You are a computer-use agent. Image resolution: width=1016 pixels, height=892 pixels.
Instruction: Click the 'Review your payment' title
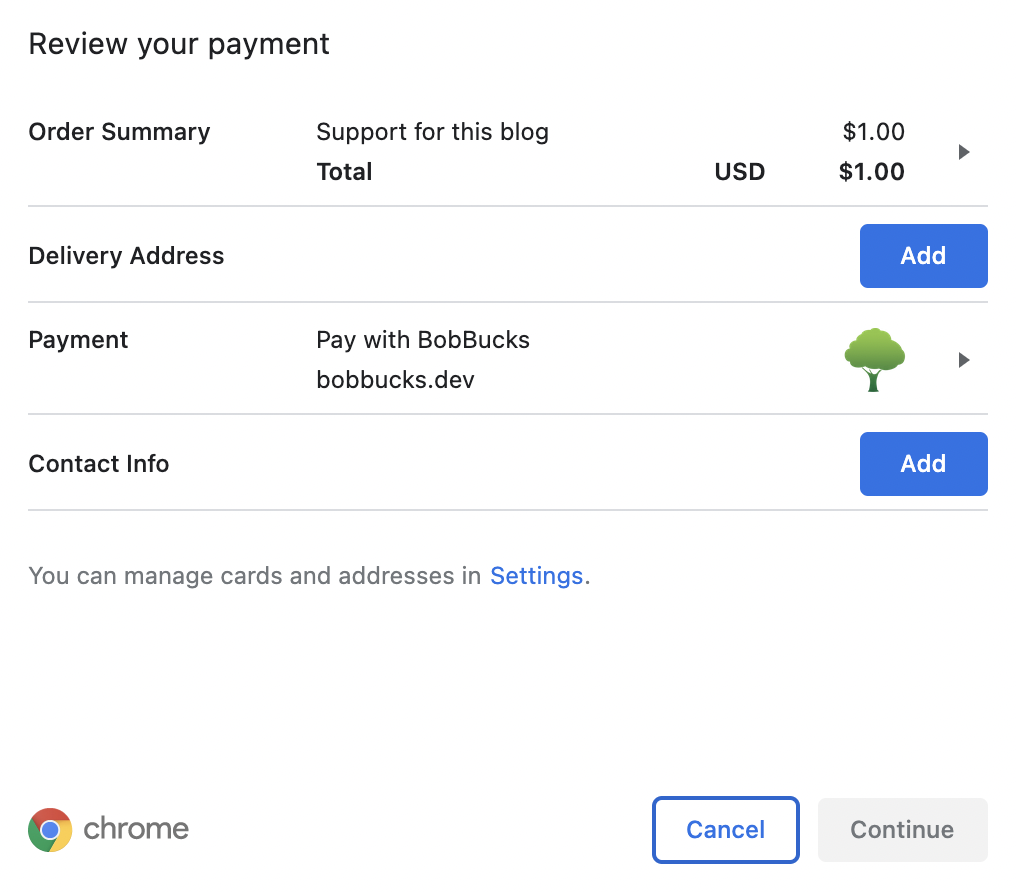click(x=179, y=45)
